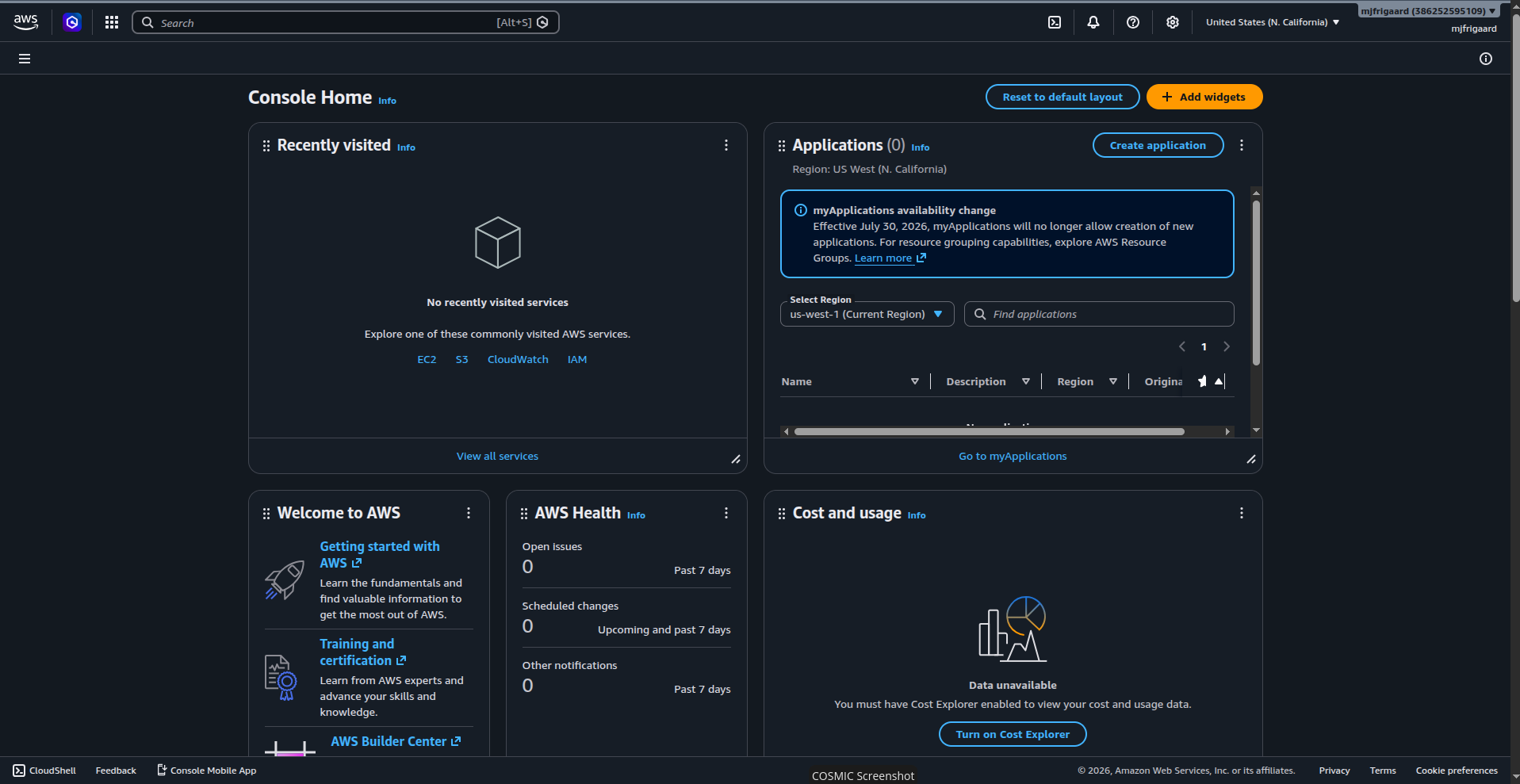Screen dimensions: 1520x784
Task: Click the Originating column header
Action: pos(1163,381)
